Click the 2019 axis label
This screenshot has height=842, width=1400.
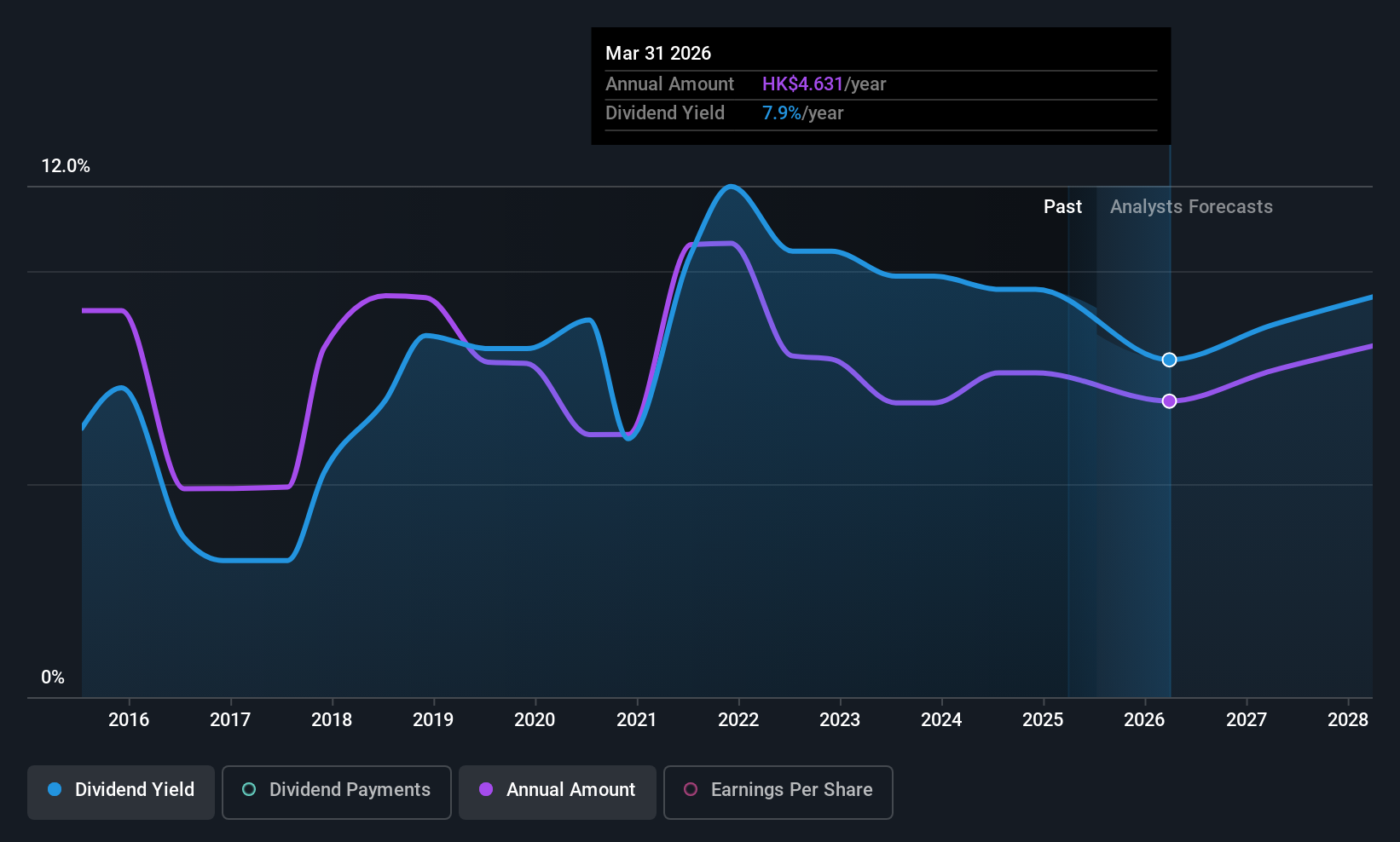point(433,719)
